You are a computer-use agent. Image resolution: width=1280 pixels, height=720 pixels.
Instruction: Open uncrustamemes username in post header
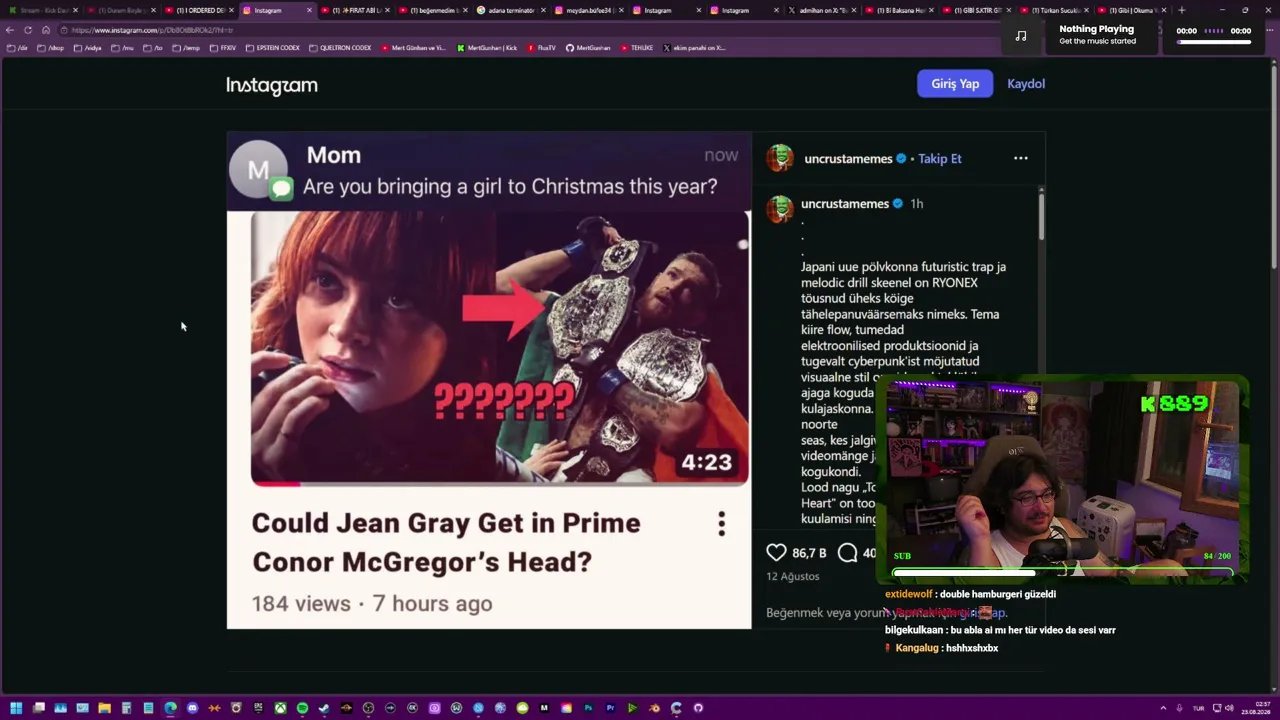(848, 158)
